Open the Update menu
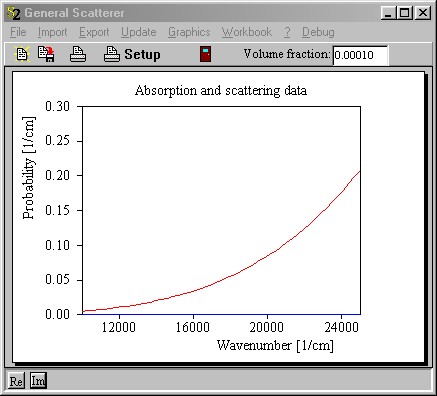Screen dimensions: 437x396 pos(139,32)
